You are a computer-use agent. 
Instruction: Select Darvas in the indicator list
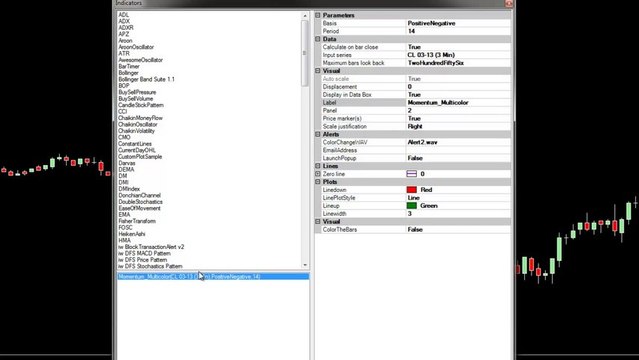click(x=127, y=163)
